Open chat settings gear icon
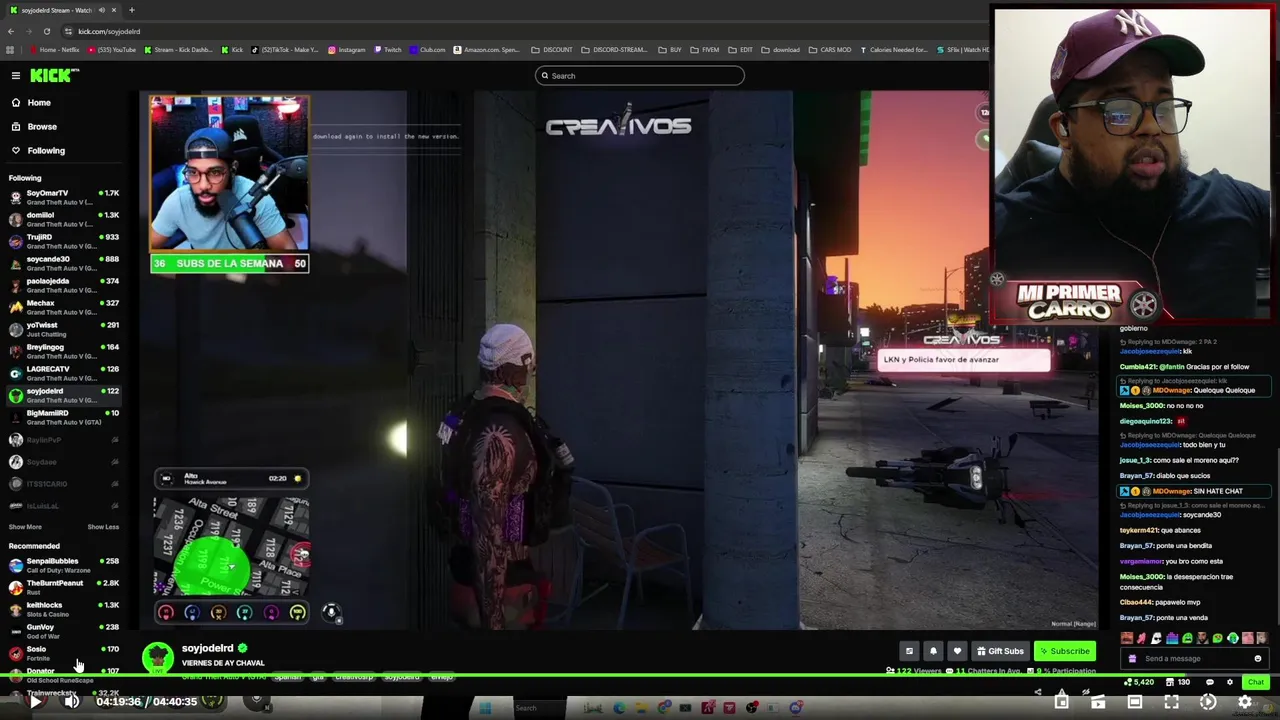 click(x=1229, y=682)
